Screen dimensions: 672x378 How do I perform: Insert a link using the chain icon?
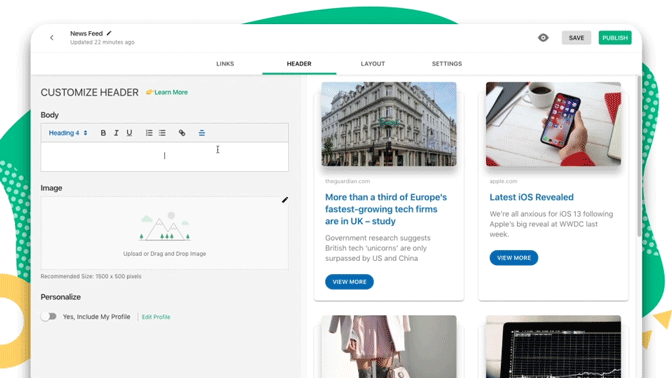tap(182, 133)
